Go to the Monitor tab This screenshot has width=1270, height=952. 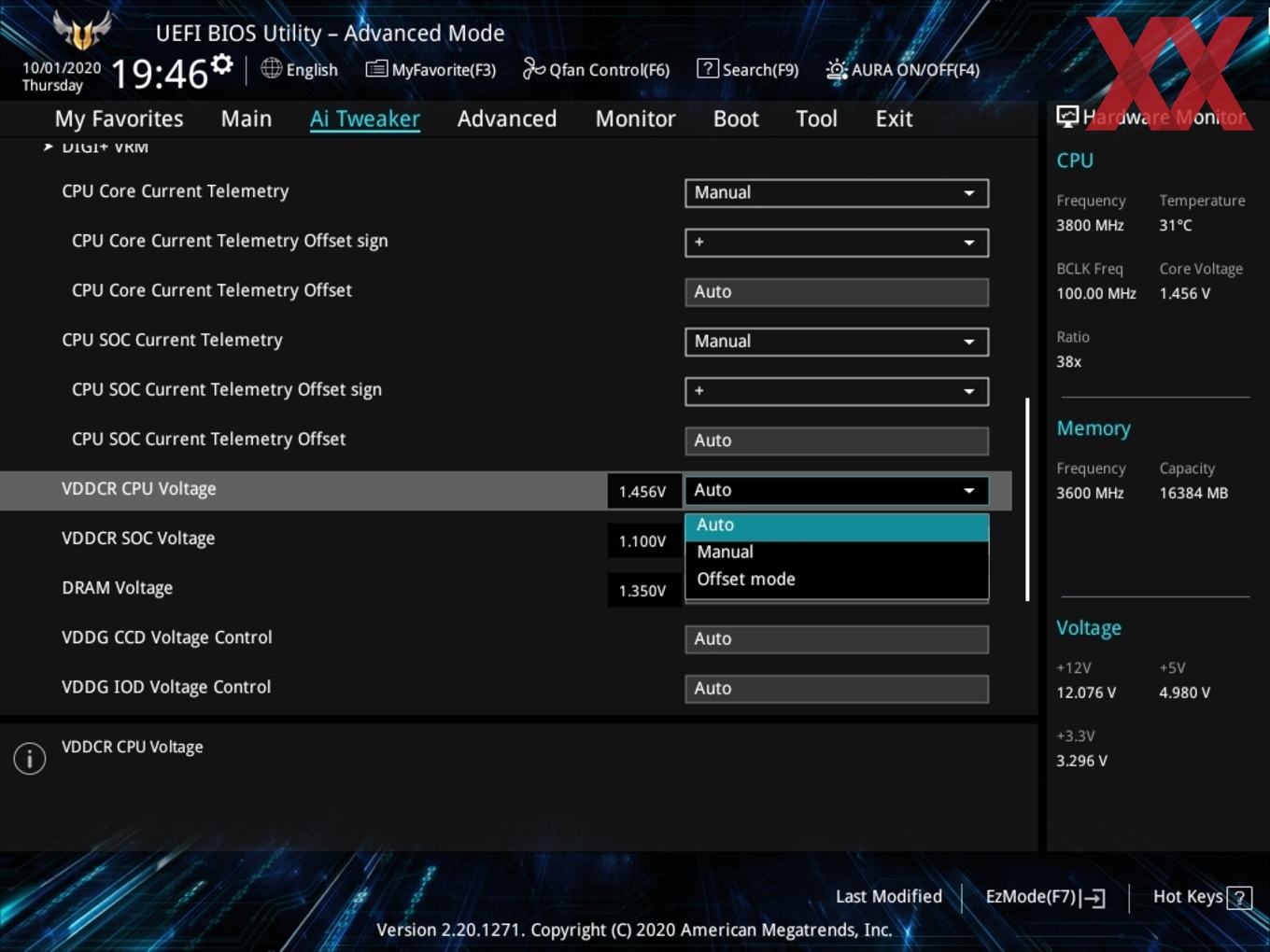[x=635, y=119]
